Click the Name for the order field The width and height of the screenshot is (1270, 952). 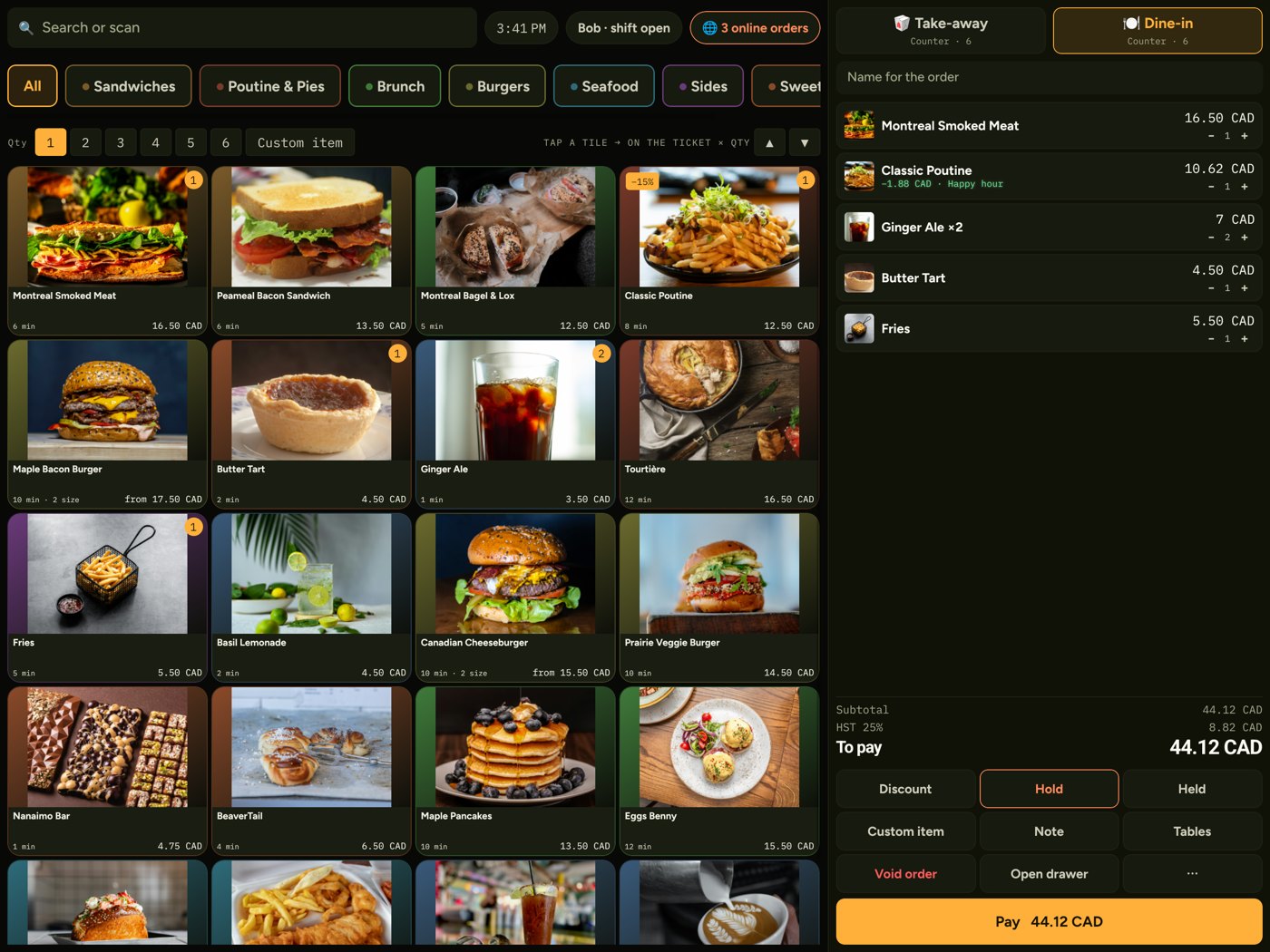click(x=1049, y=77)
